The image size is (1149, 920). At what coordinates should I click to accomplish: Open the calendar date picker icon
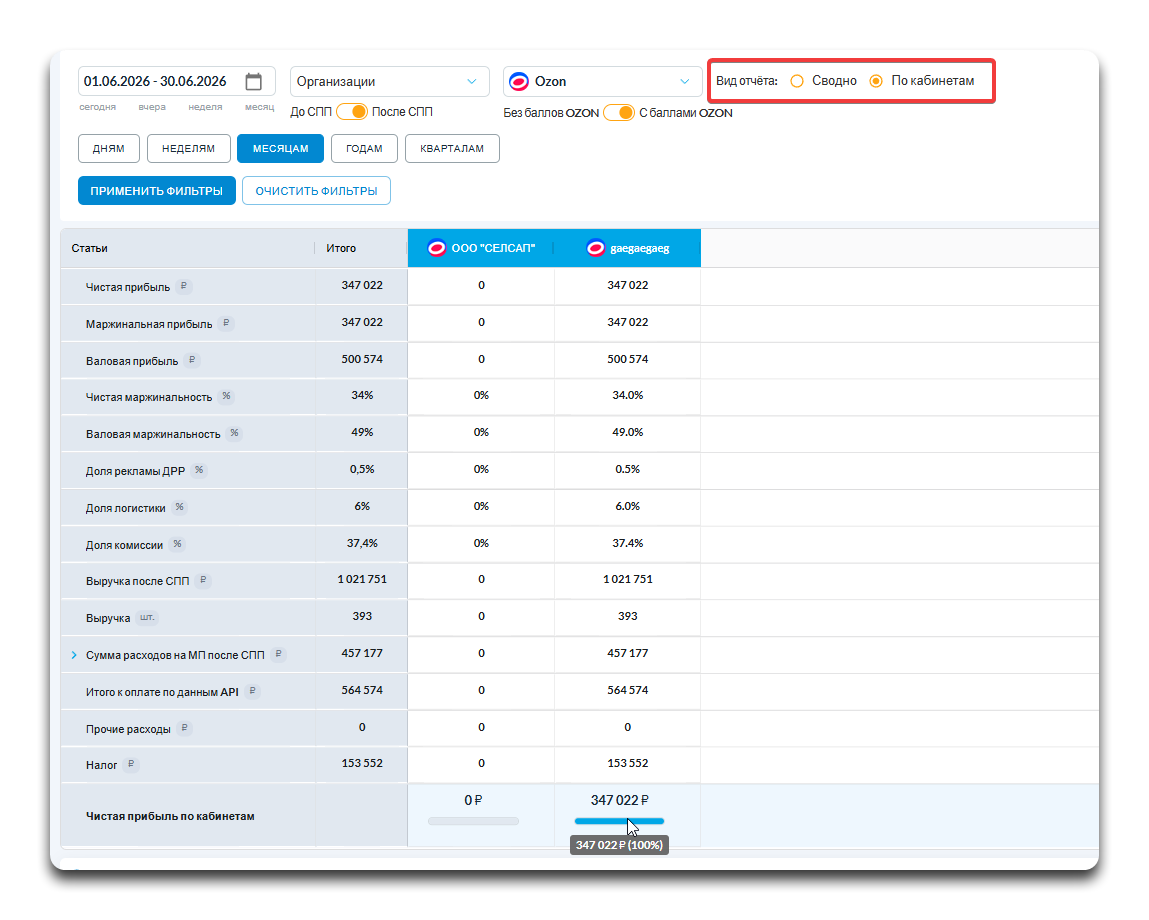click(254, 81)
